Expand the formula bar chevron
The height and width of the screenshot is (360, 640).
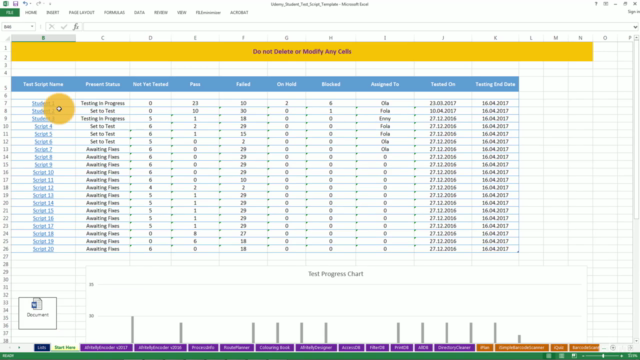(636, 27)
